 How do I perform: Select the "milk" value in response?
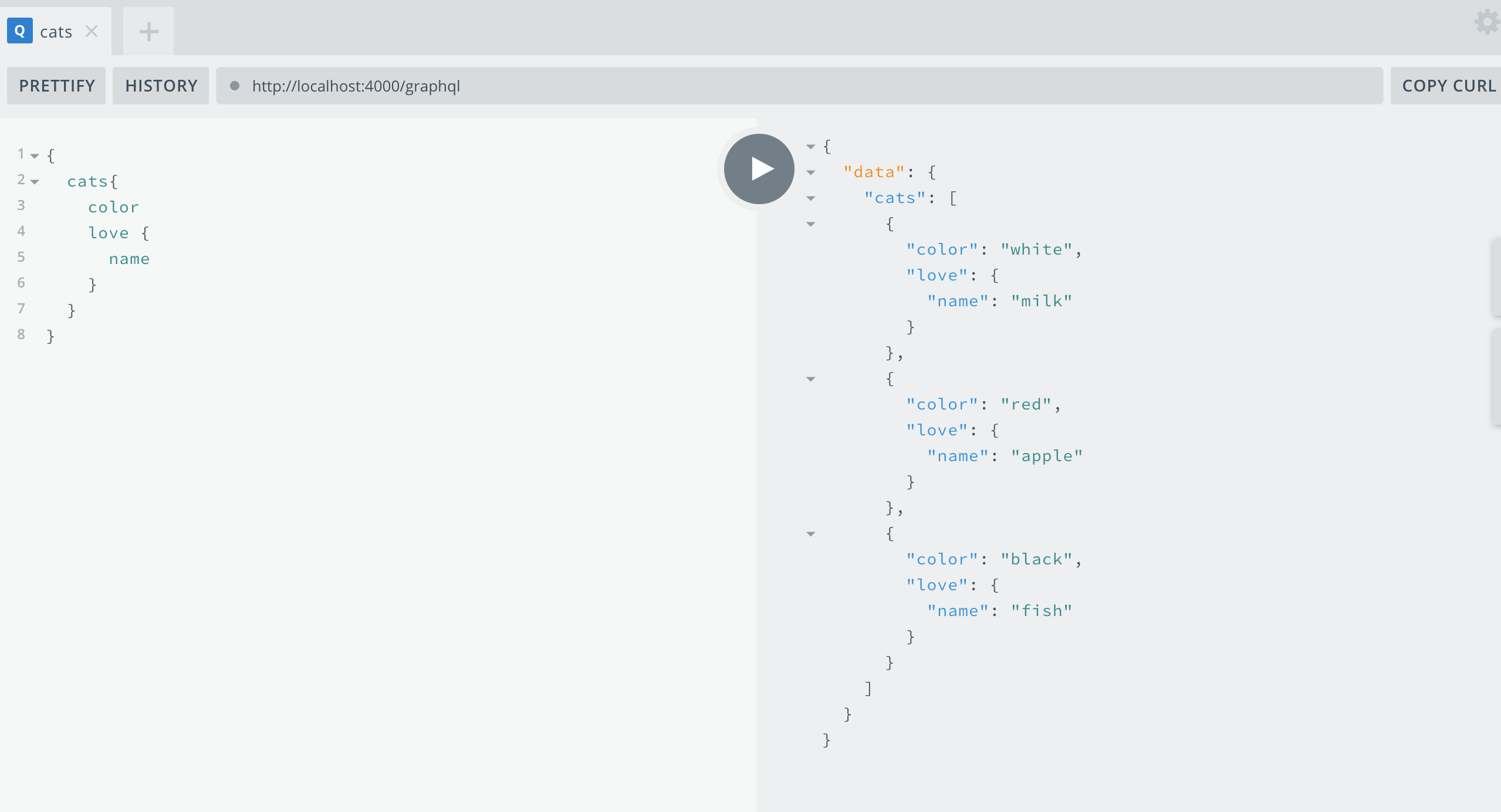(x=1042, y=301)
